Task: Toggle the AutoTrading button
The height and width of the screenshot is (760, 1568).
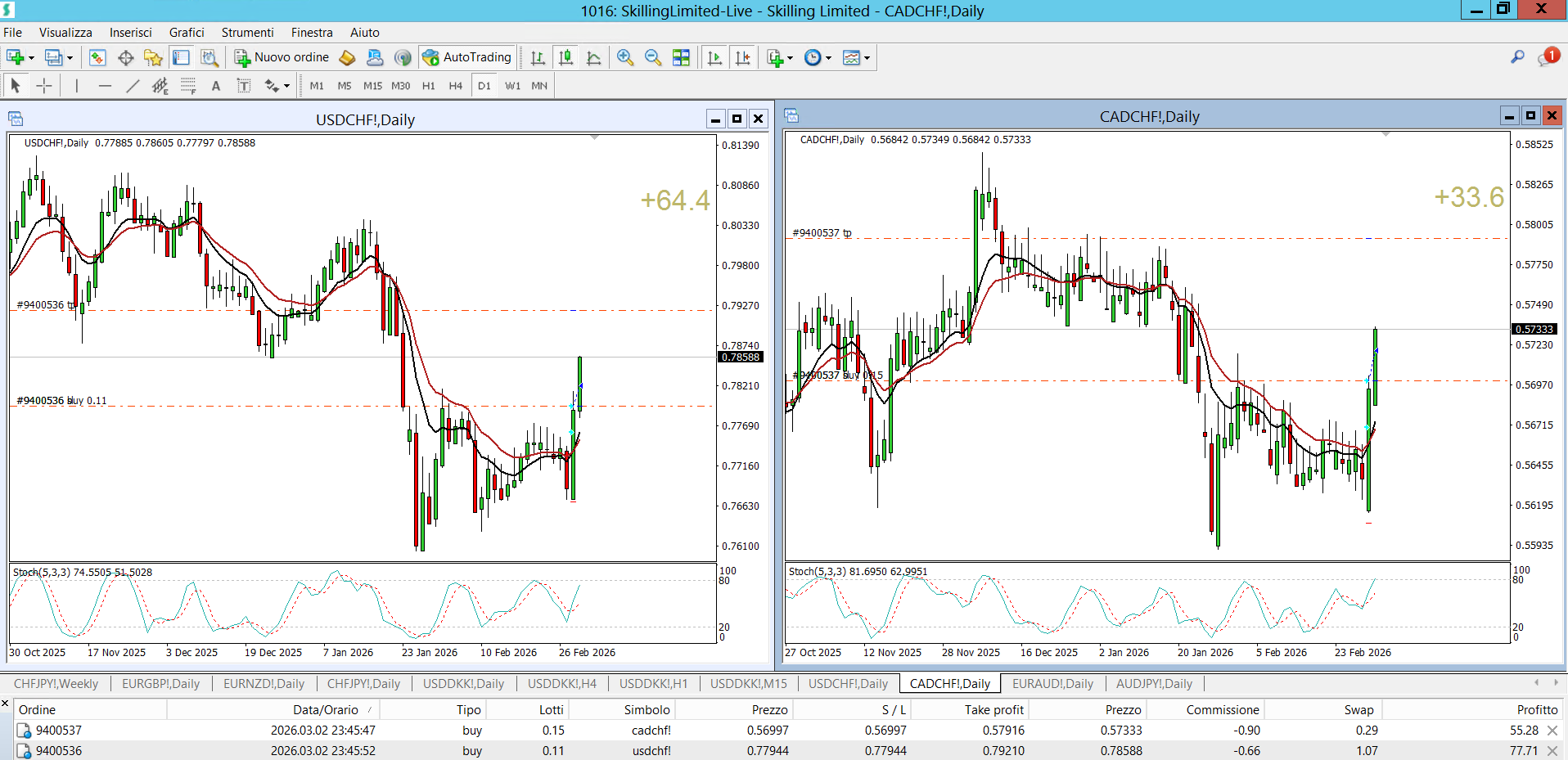Action: tap(468, 57)
